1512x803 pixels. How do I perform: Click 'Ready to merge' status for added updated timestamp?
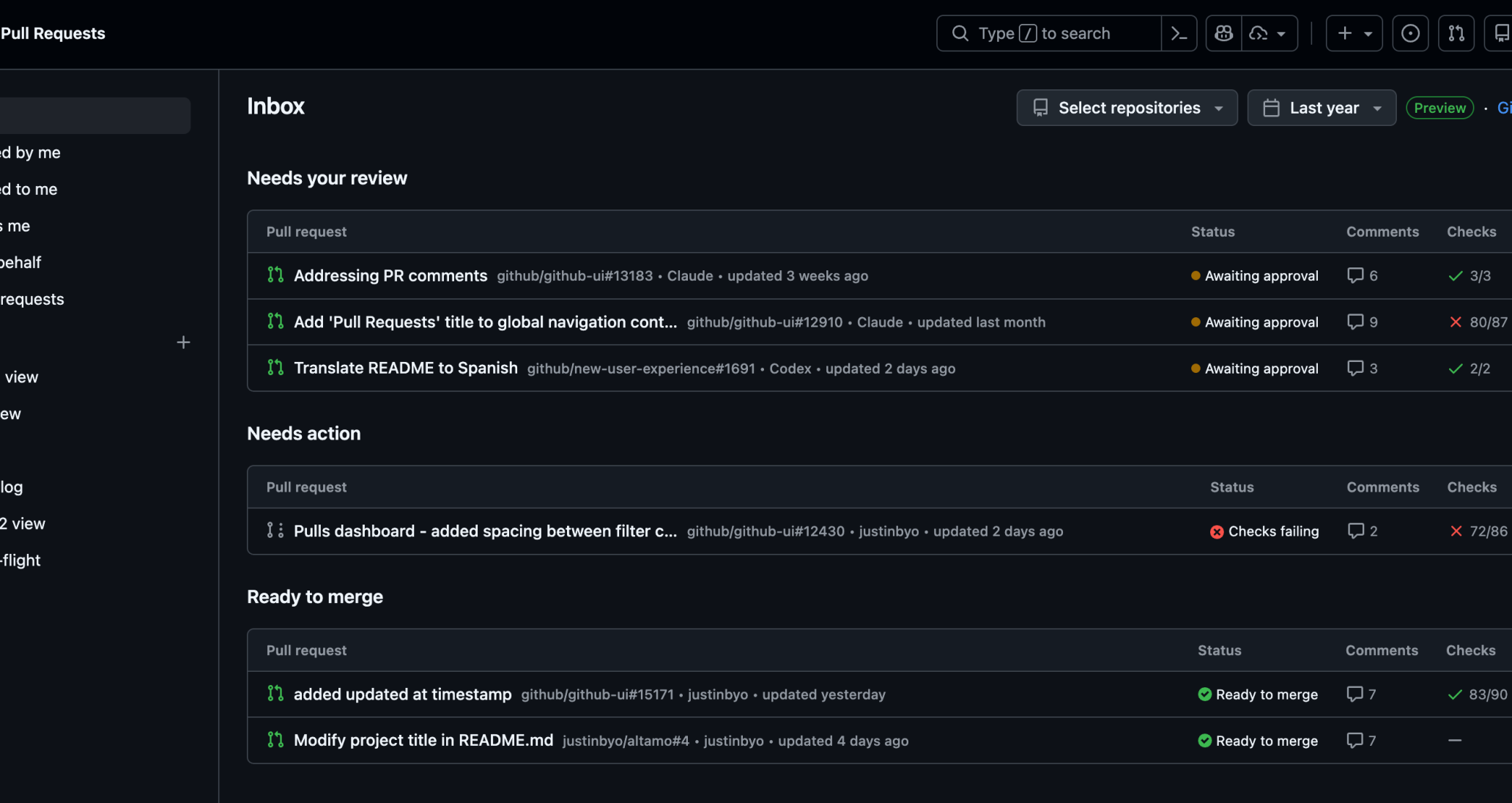tap(1258, 694)
